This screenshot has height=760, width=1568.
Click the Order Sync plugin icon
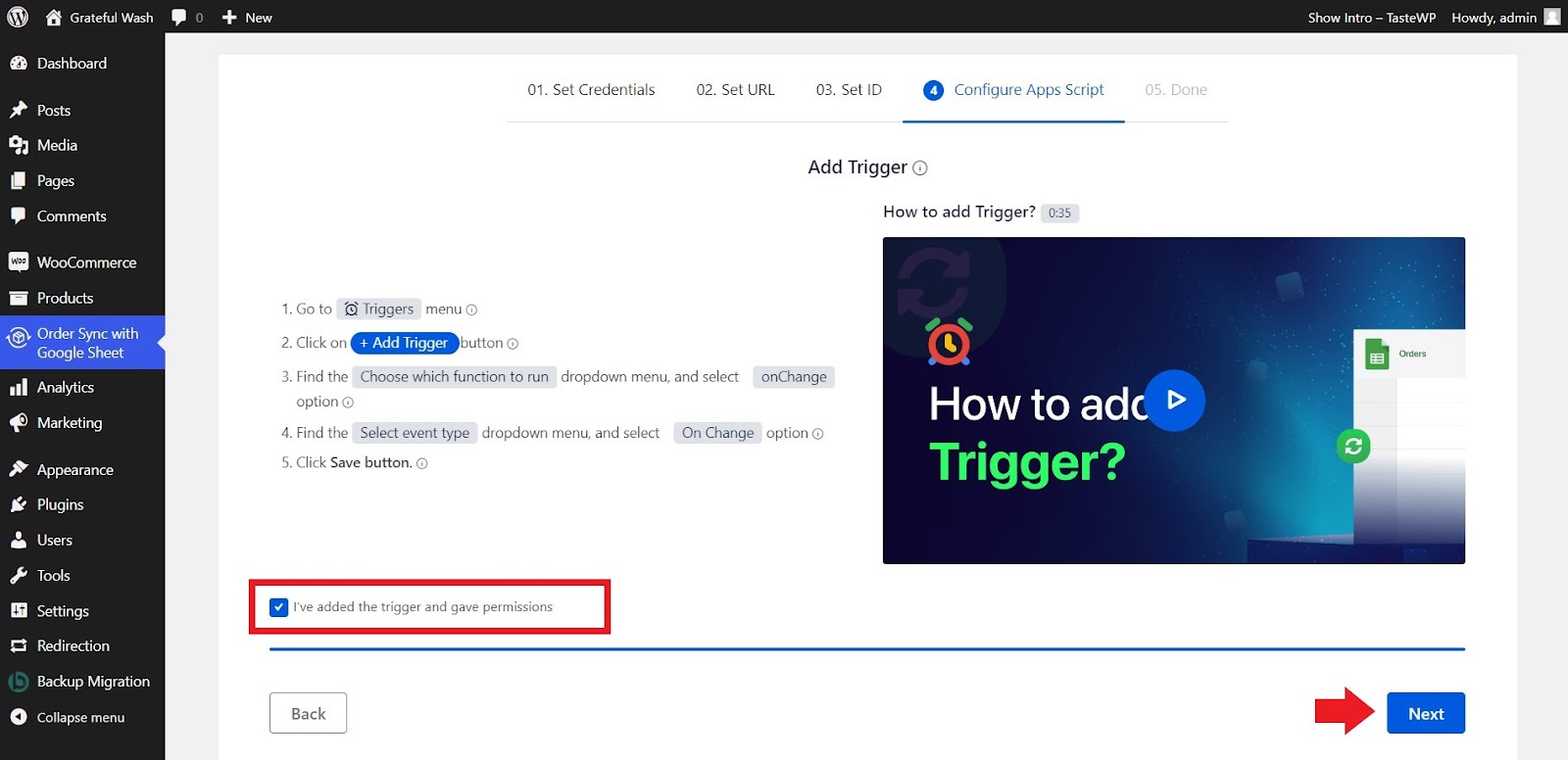19,338
